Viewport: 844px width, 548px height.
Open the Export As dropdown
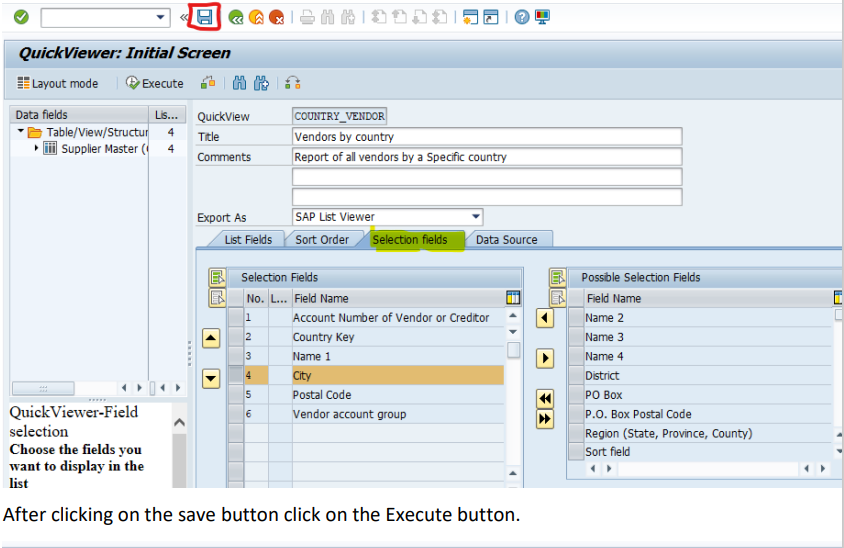pyautogui.click(x=476, y=217)
